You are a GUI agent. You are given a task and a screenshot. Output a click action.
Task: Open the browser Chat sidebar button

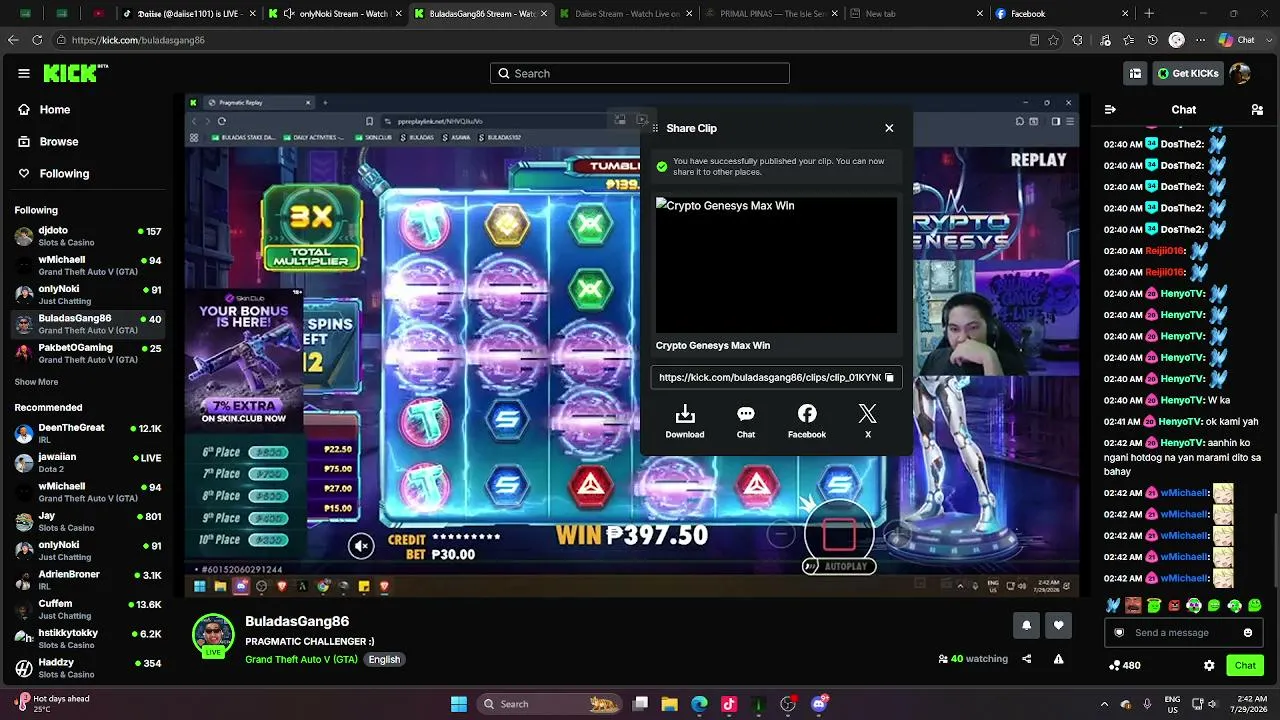[x=1237, y=40]
